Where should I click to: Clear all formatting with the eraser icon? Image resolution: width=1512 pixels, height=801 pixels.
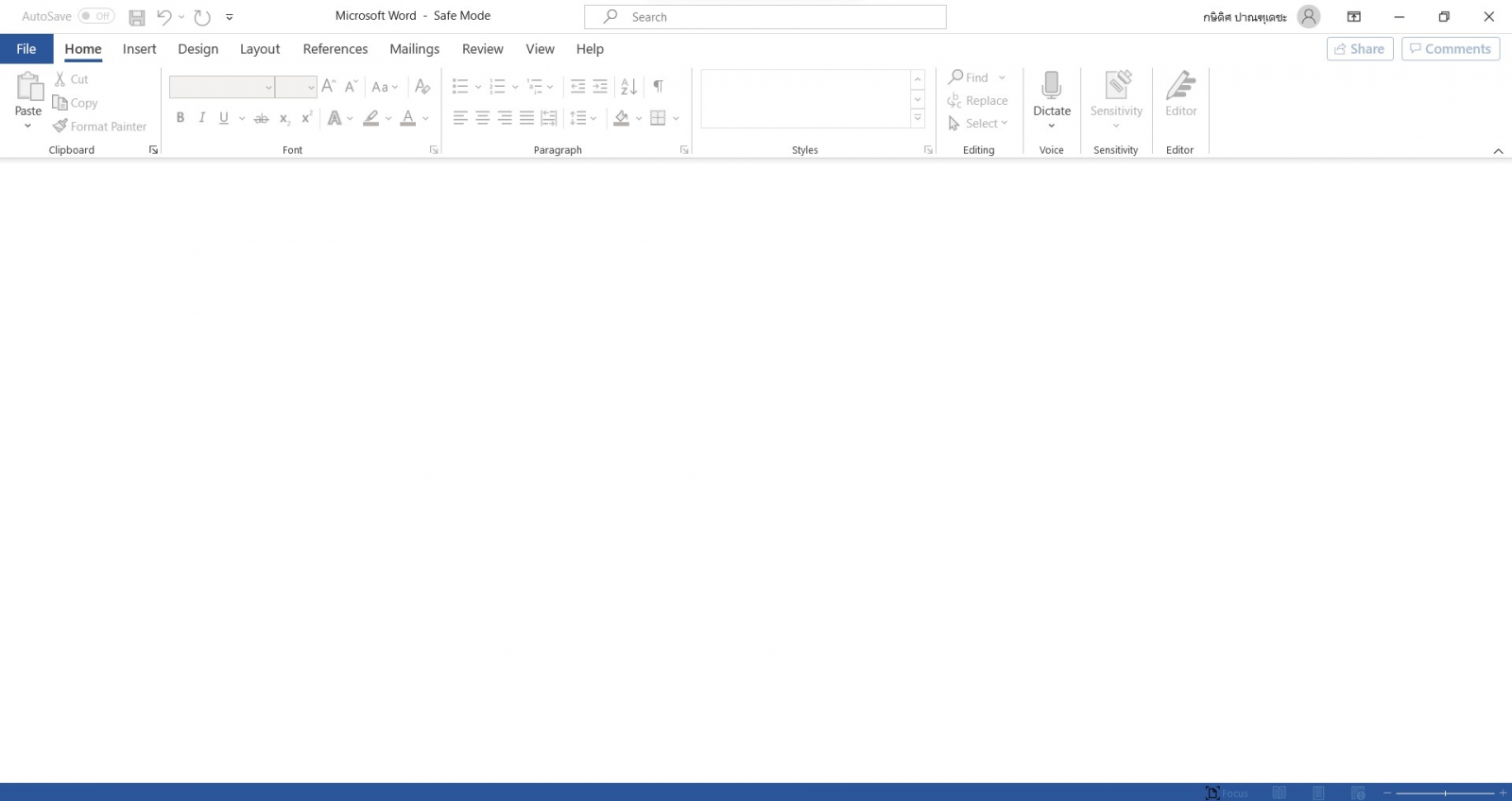tap(422, 87)
